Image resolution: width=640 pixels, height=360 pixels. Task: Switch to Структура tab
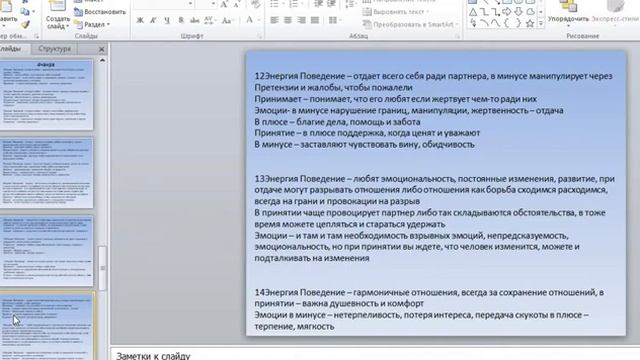(x=55, y=49)
